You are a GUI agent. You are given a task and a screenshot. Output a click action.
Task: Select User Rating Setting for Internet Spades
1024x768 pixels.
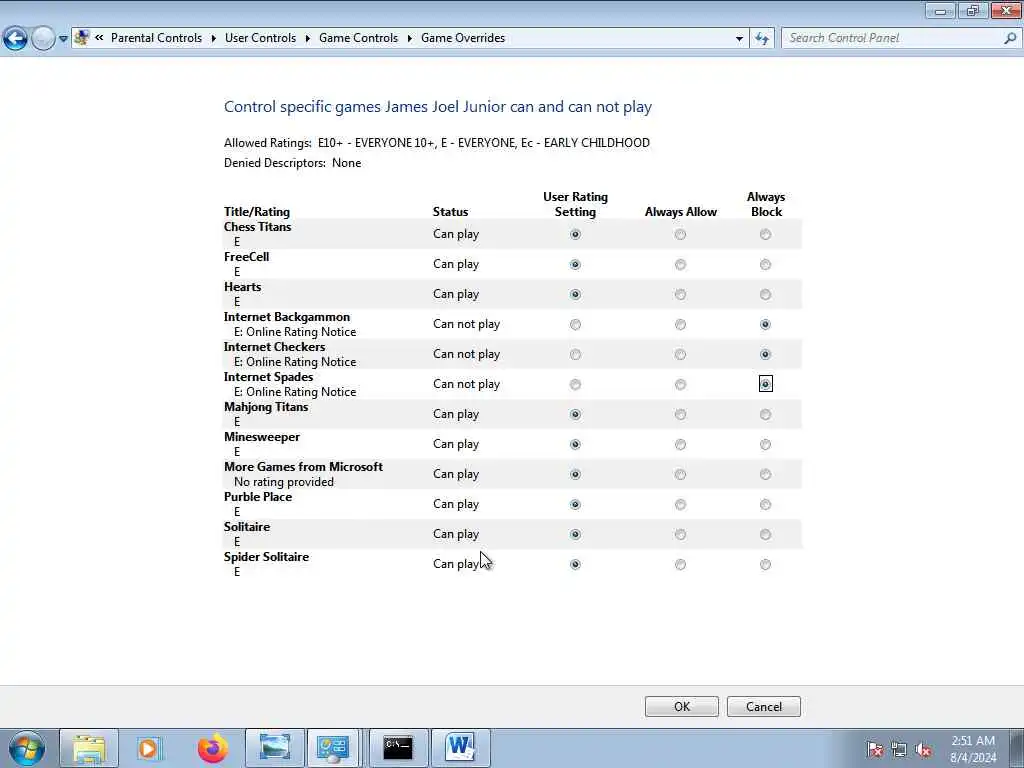pos(575,385)
